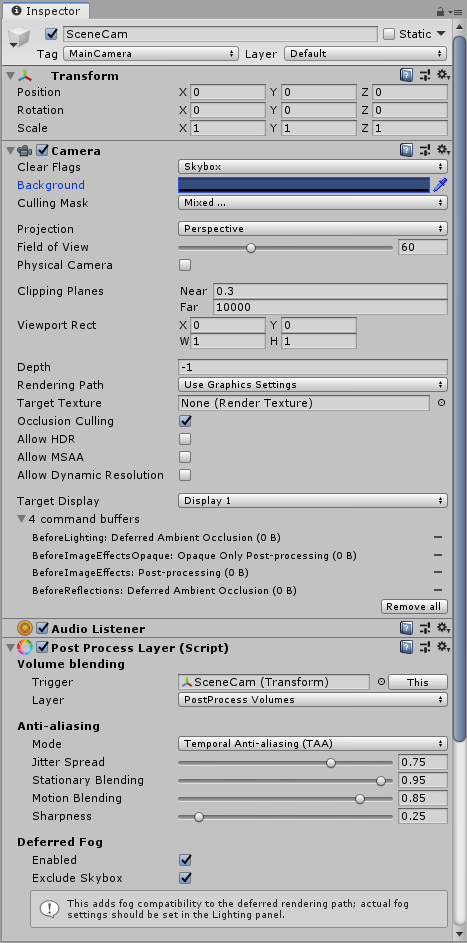This screenshot has height=943, width=467.
Task: Open Transform component gear settings menu
Action: click(x=443, y=76)
